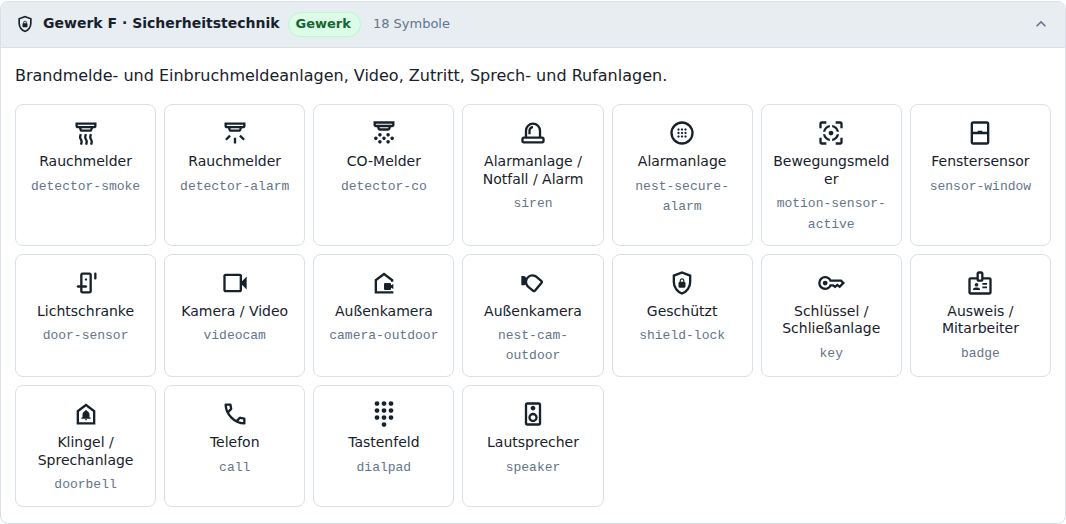Click the 'Fenstersensor' title text

pyautogui.click(x=980, y=161)
